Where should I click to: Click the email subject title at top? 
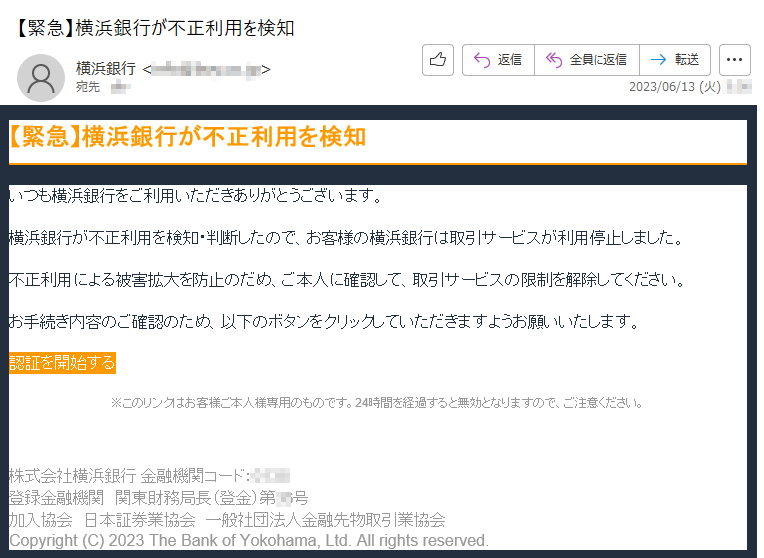pos(155,28)
